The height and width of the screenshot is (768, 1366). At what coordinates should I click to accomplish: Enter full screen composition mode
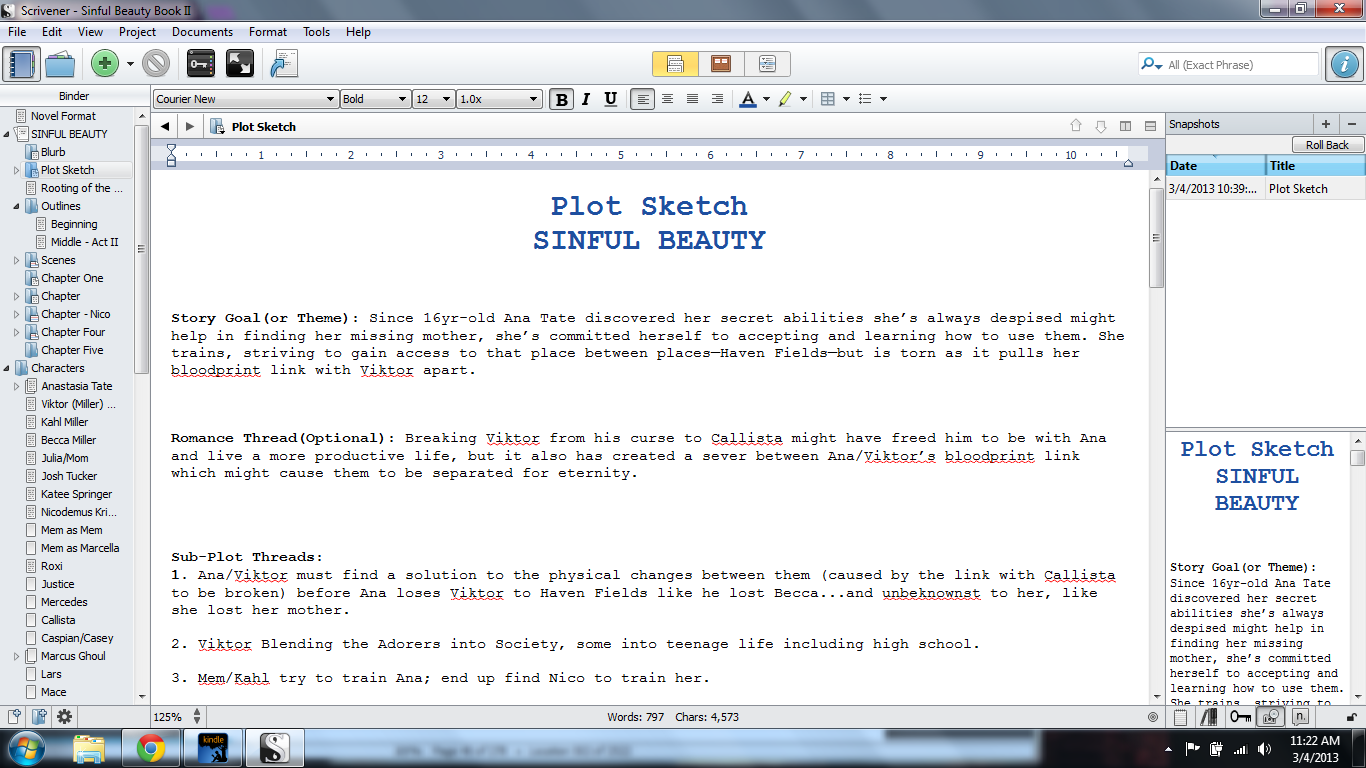(x=240, y=64)
